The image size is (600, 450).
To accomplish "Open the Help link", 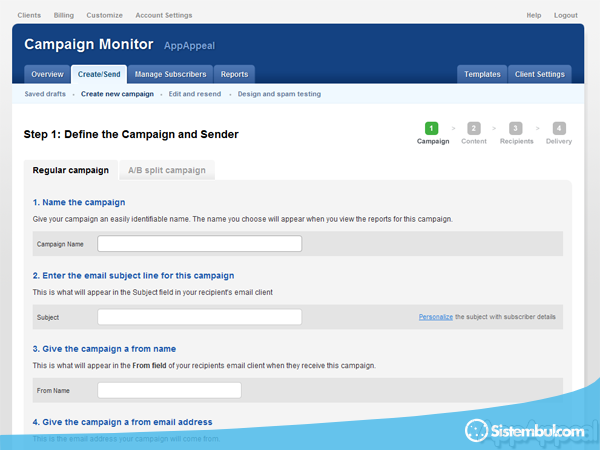I will 534,15.
